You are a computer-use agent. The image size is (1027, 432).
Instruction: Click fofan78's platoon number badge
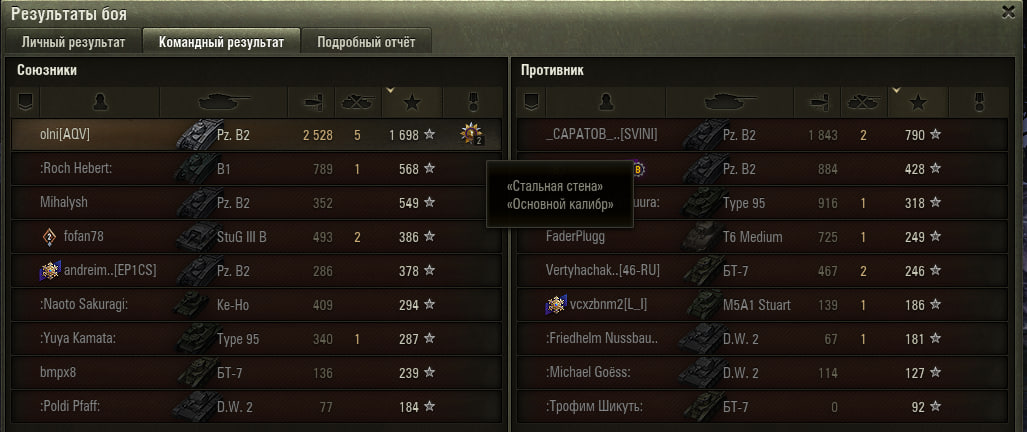[x=50, y=236]
